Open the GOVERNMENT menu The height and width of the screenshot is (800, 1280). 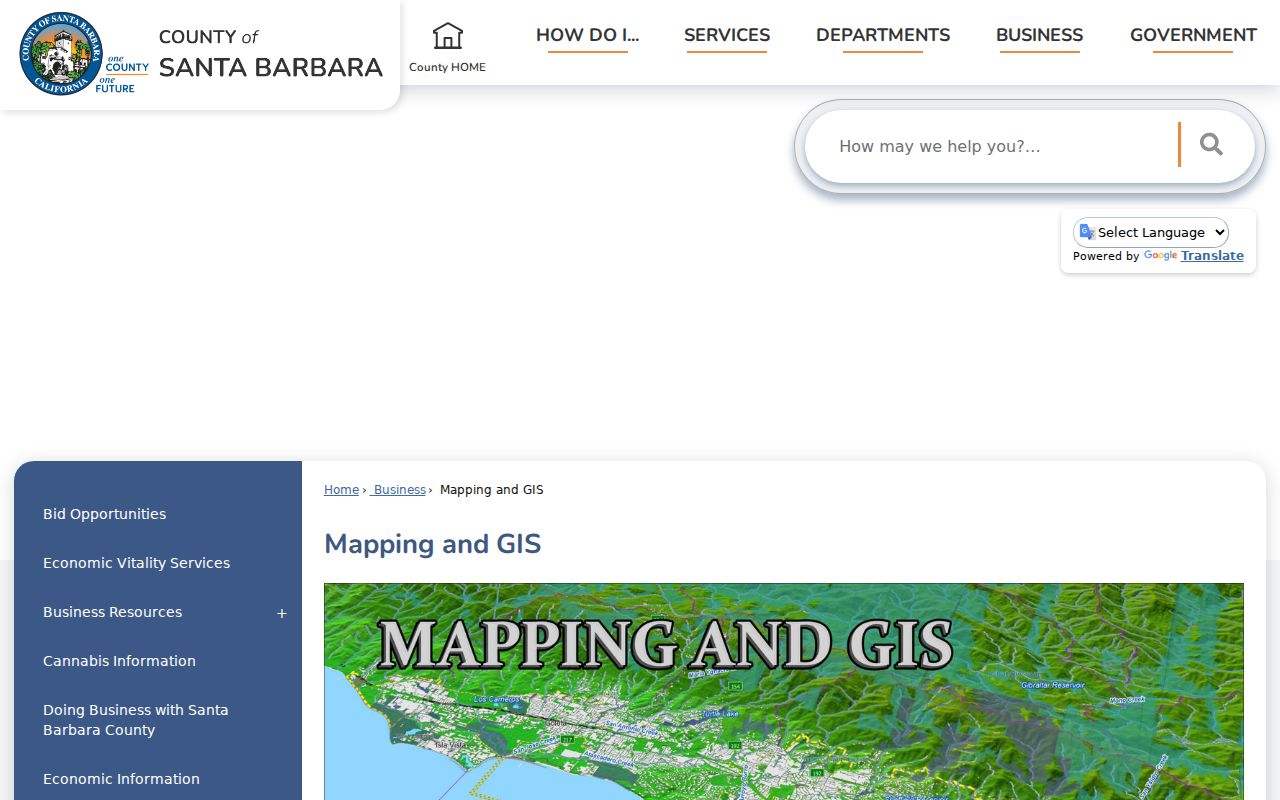coord(1193,35)
